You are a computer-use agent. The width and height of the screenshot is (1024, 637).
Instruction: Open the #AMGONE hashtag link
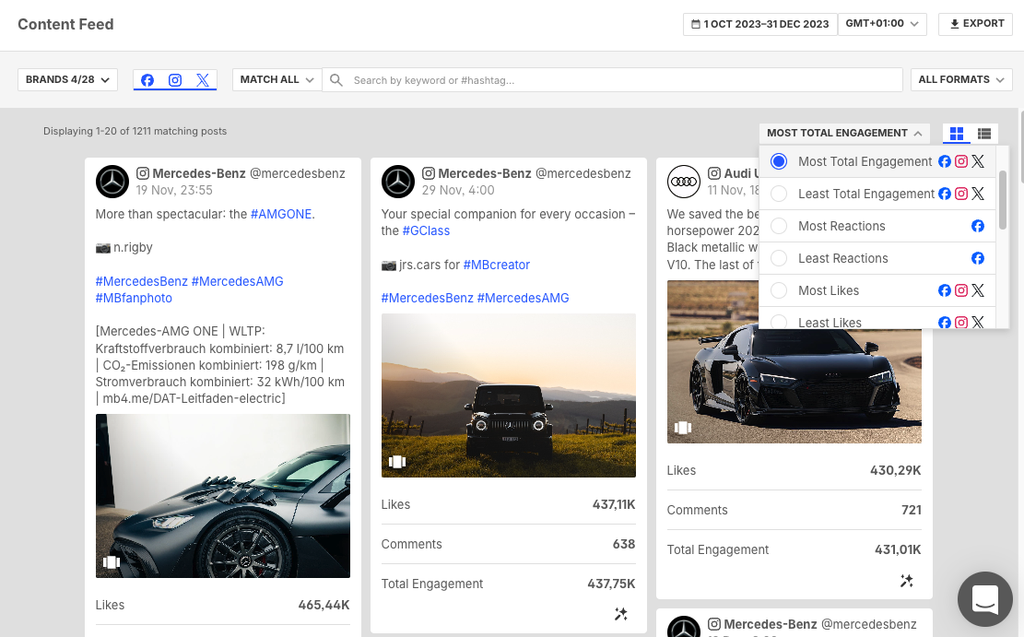click(x=281, y=214)
